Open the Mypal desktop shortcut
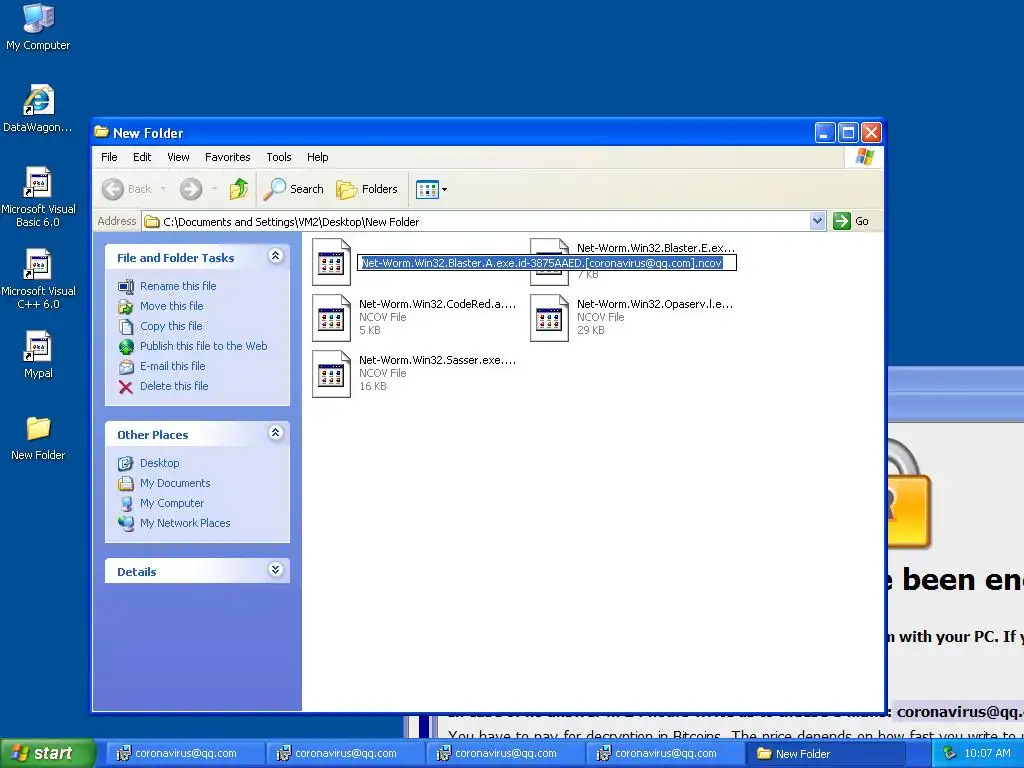 tap(38, 355)
